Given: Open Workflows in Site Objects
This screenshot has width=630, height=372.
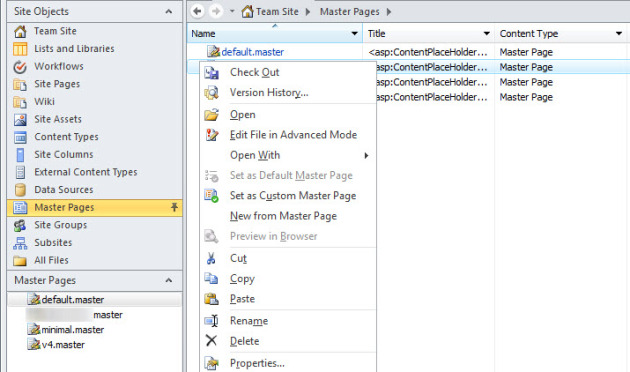Looking at the screenshot, I should point(59,66).
